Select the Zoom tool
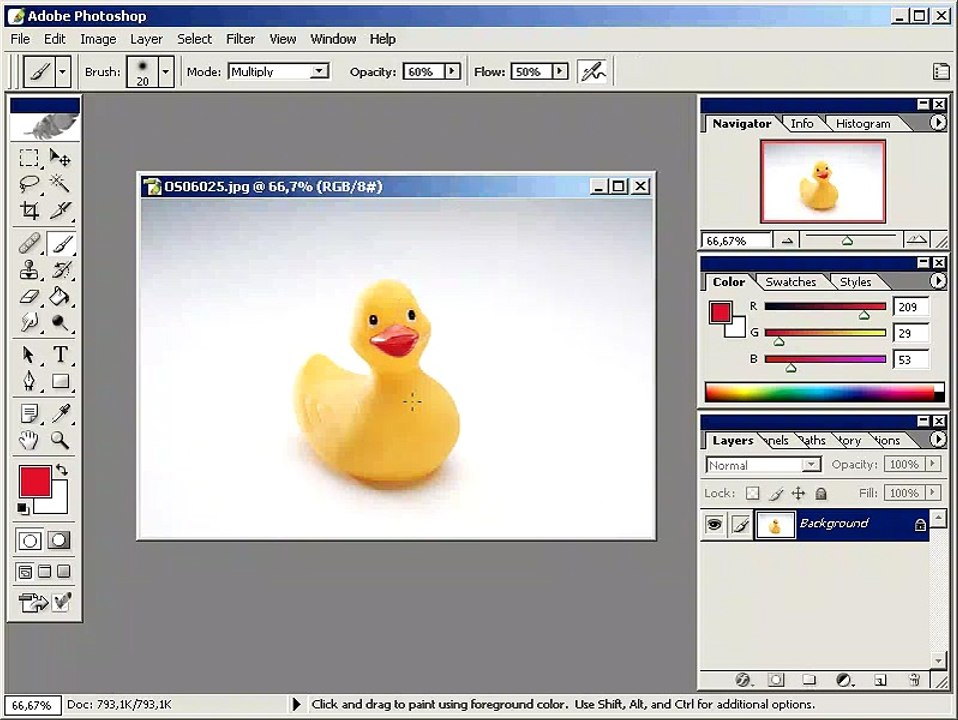Screen dimensions: 958x720 coord(60,439)
